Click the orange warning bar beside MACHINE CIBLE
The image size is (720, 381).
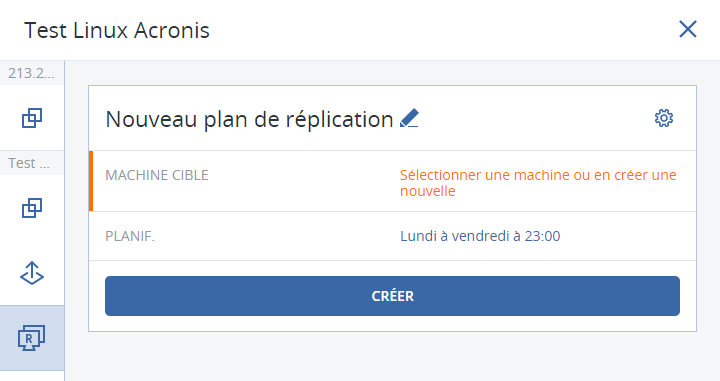[91, 181]
